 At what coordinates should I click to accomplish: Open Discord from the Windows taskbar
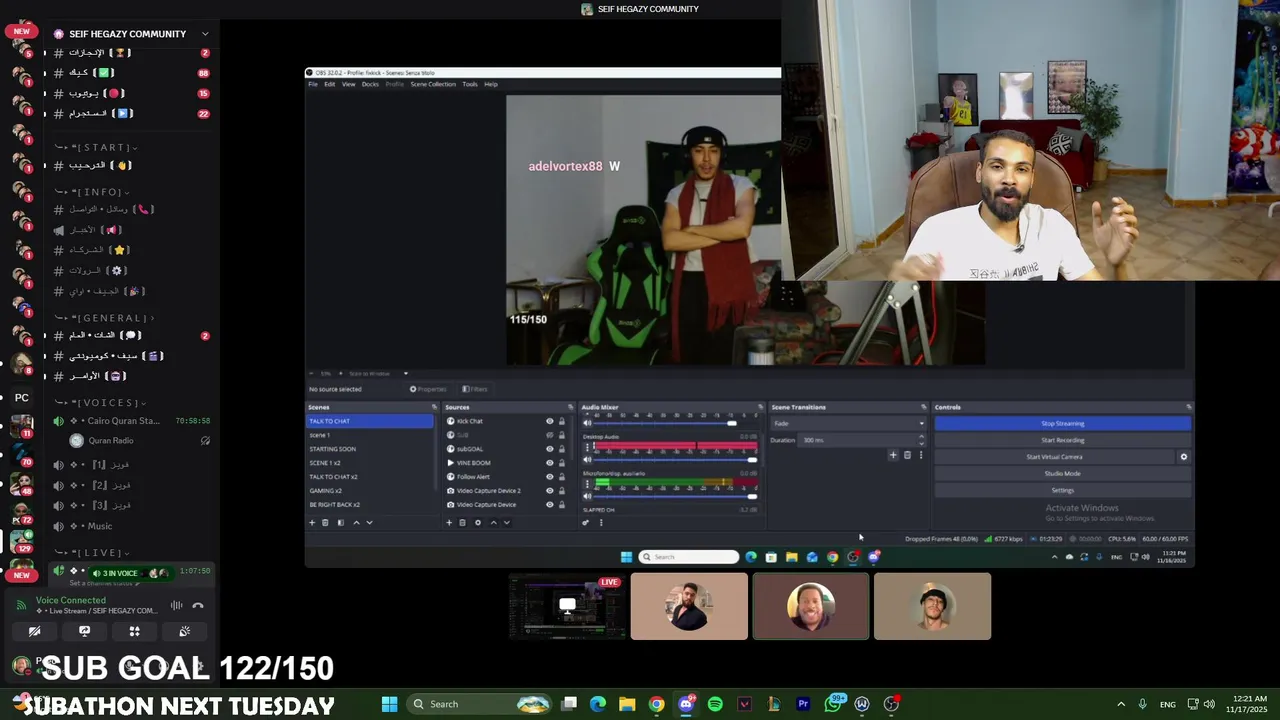(x=686, y=704)
